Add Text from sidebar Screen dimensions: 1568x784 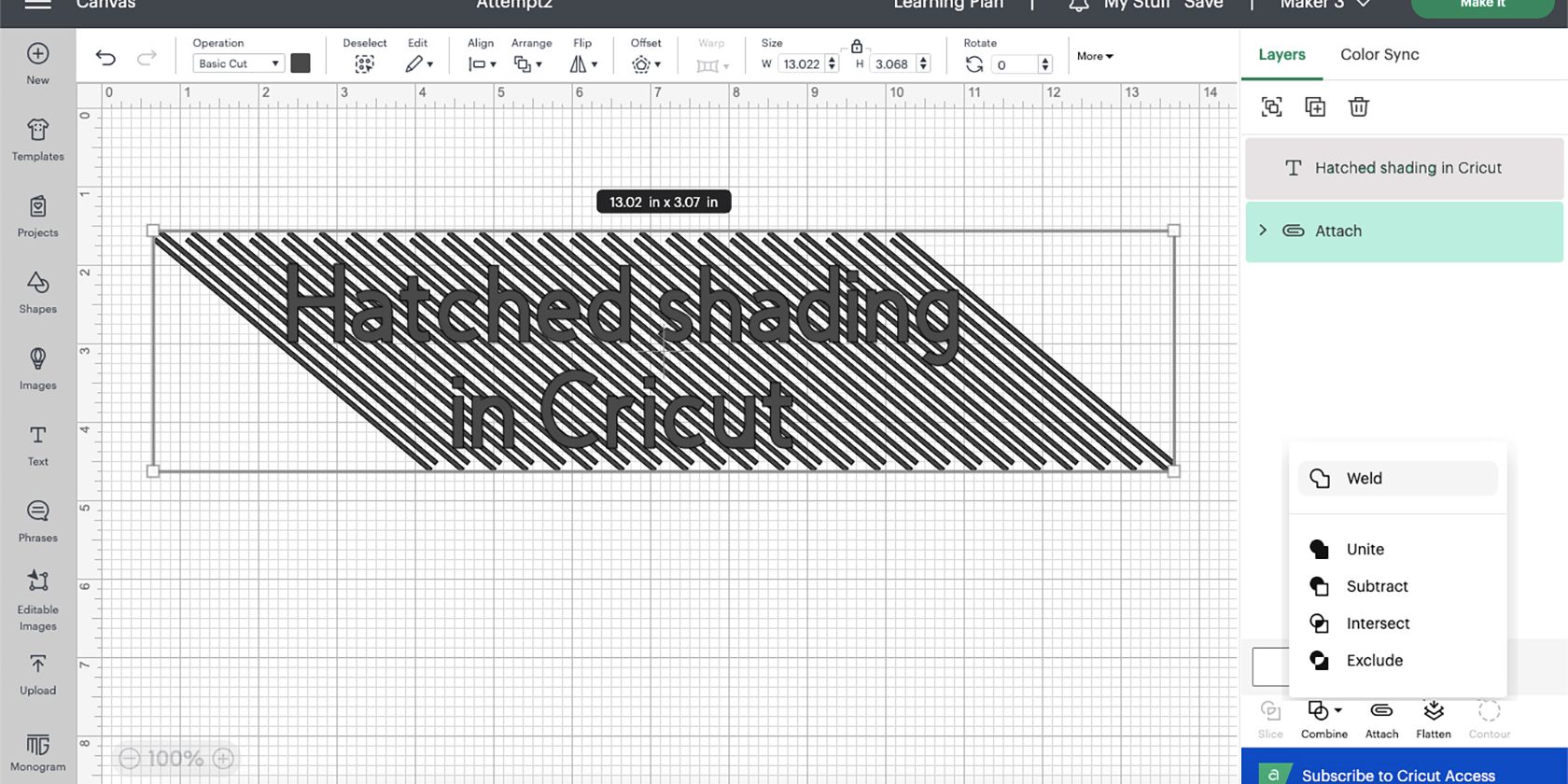[x=37, y=446]
